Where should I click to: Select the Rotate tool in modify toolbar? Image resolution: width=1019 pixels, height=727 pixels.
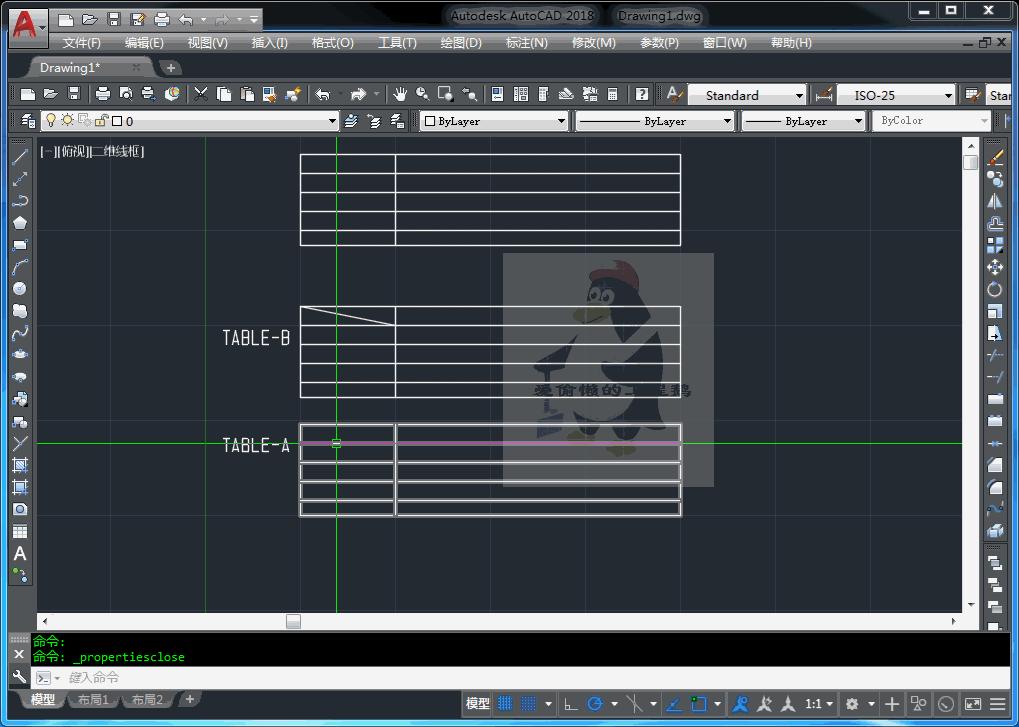pyautogui.click(x=995, y=289)
